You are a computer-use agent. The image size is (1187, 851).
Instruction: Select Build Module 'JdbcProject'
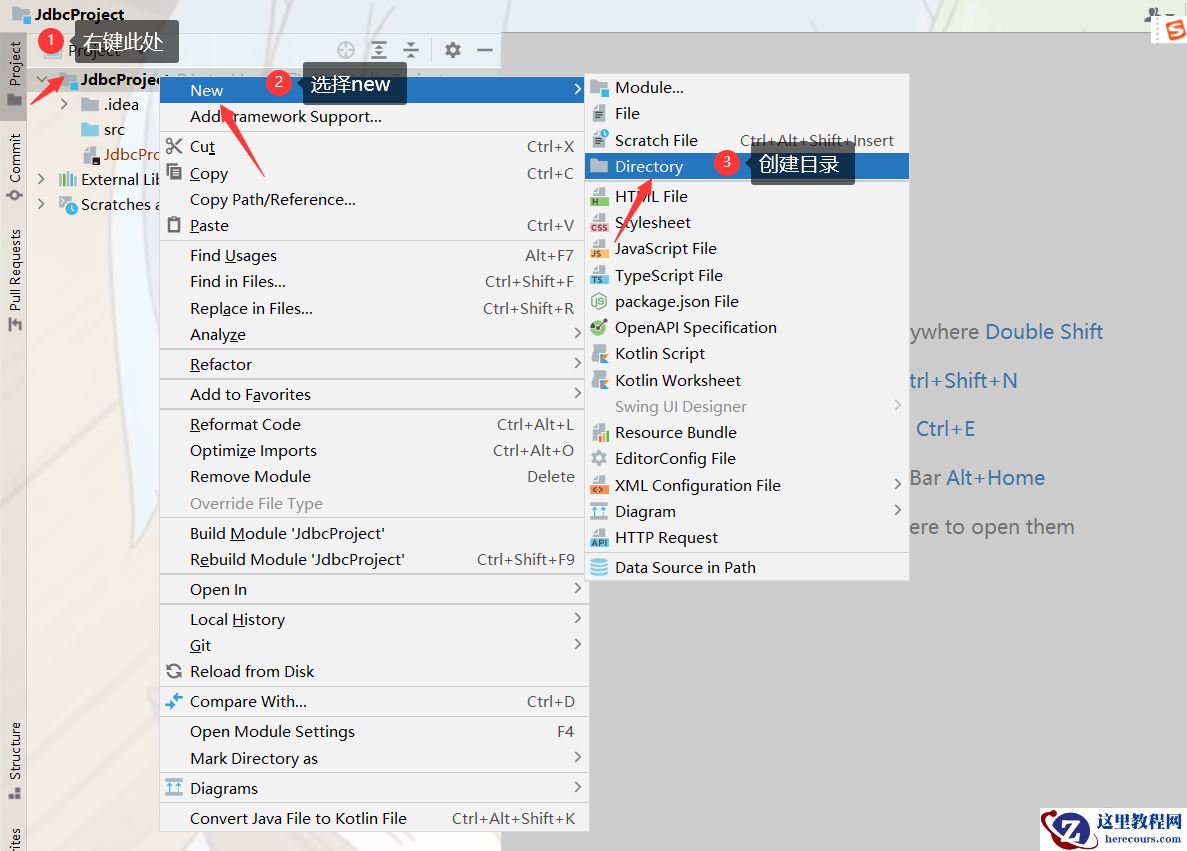tap(373, 533)
